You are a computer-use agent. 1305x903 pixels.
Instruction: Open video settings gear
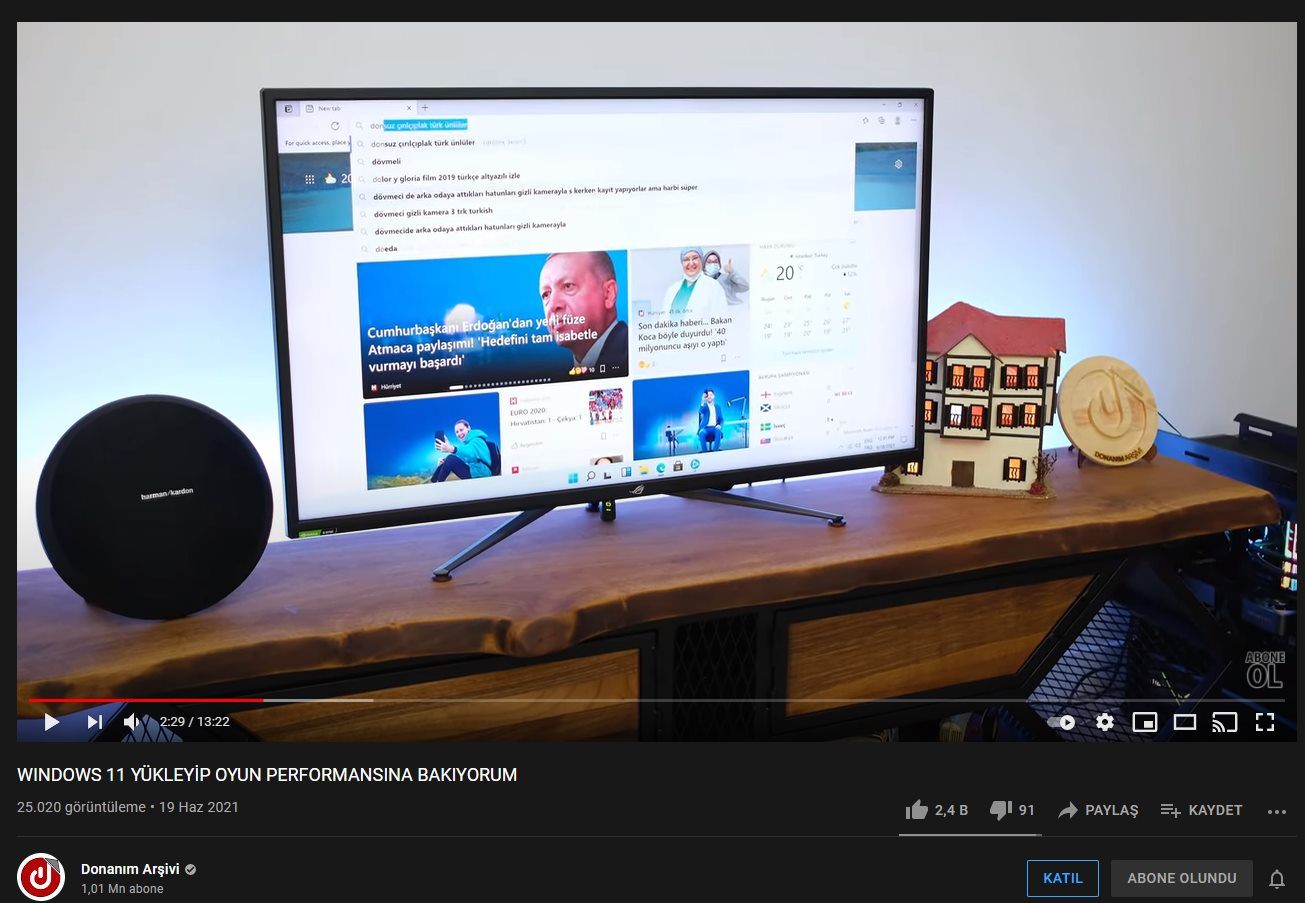[1105, 722]
